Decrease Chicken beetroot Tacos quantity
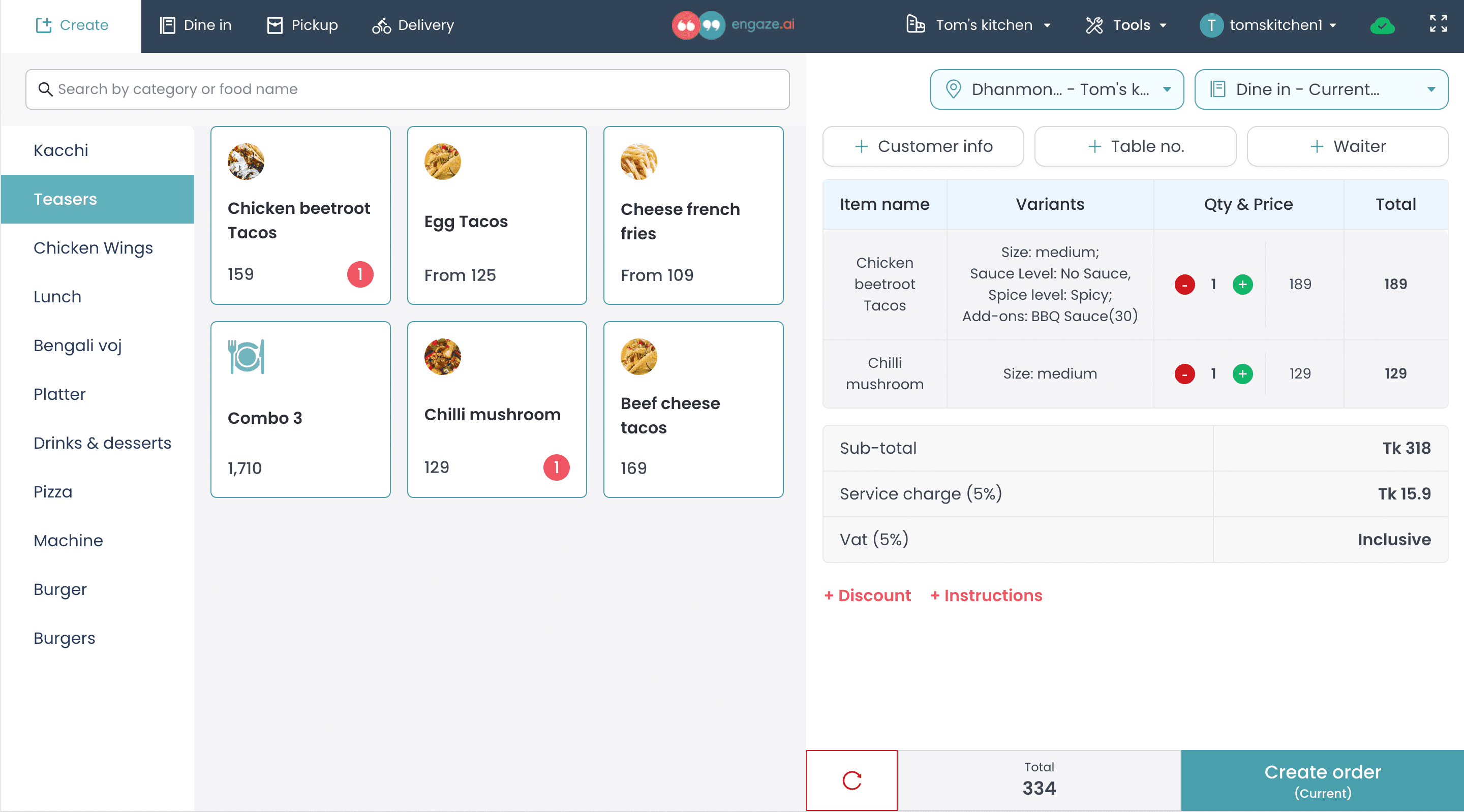Image resolution: width=1464 pixels, height=812 pixels. tap(1184, 284)
